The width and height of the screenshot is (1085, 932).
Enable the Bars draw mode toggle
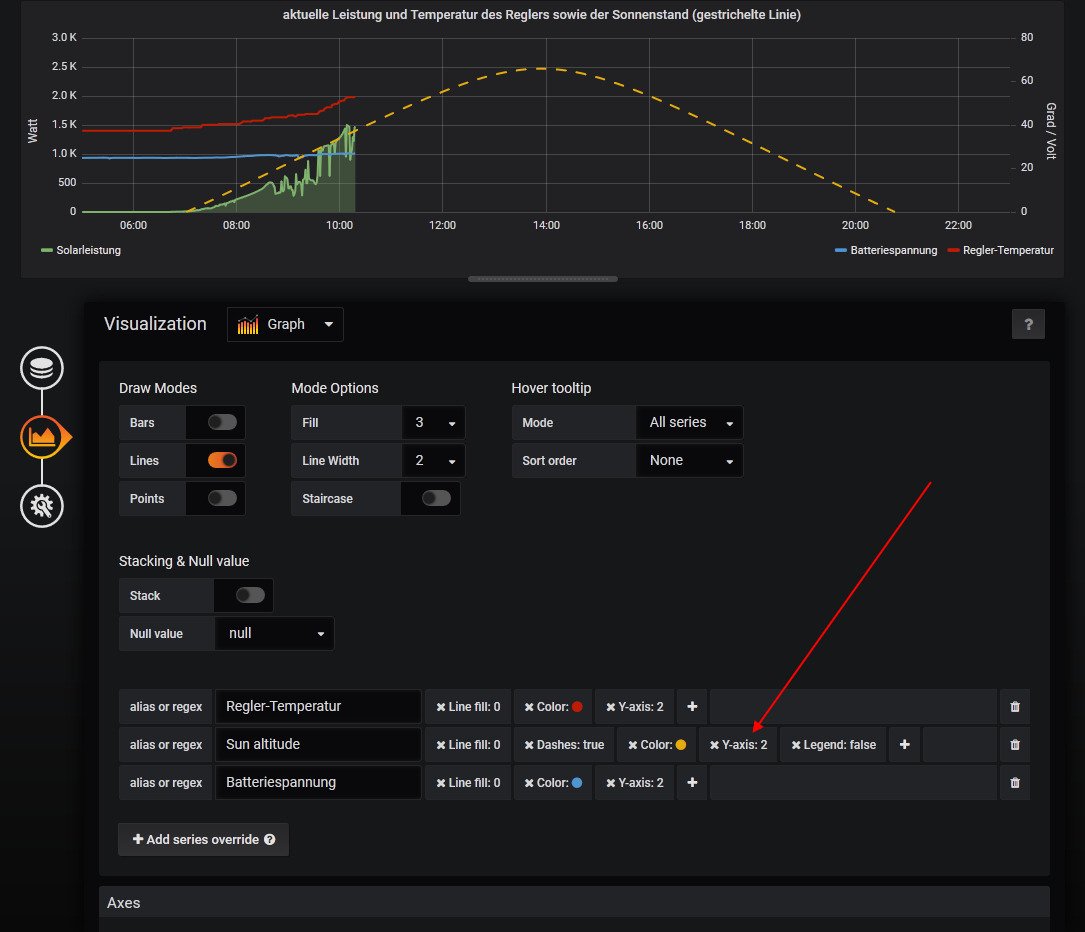click(222, 423)
